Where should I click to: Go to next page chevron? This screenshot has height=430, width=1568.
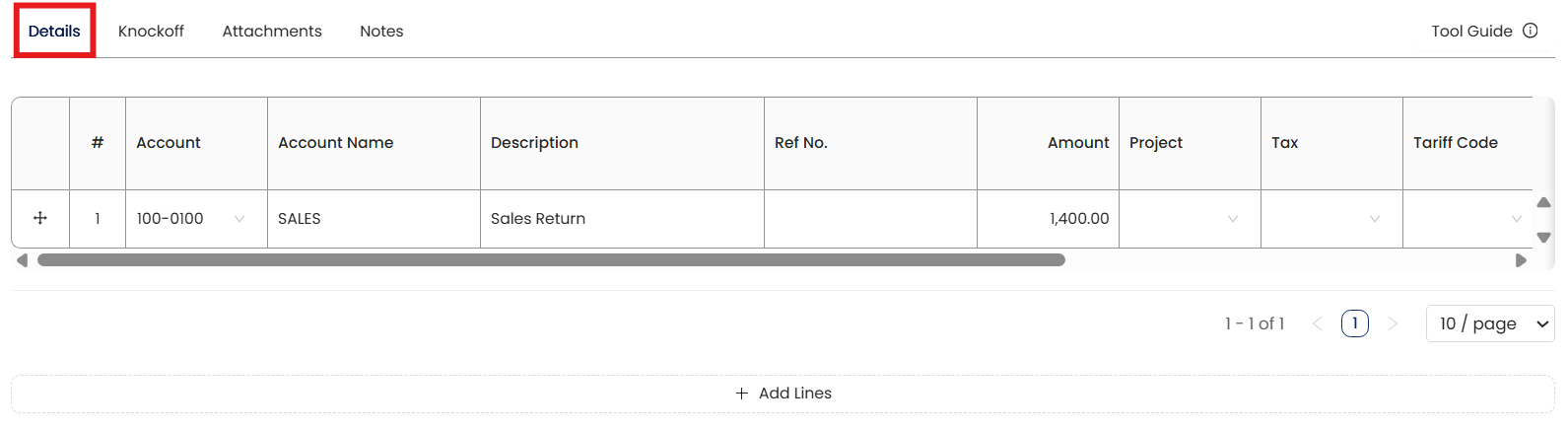coord(1393,323)
